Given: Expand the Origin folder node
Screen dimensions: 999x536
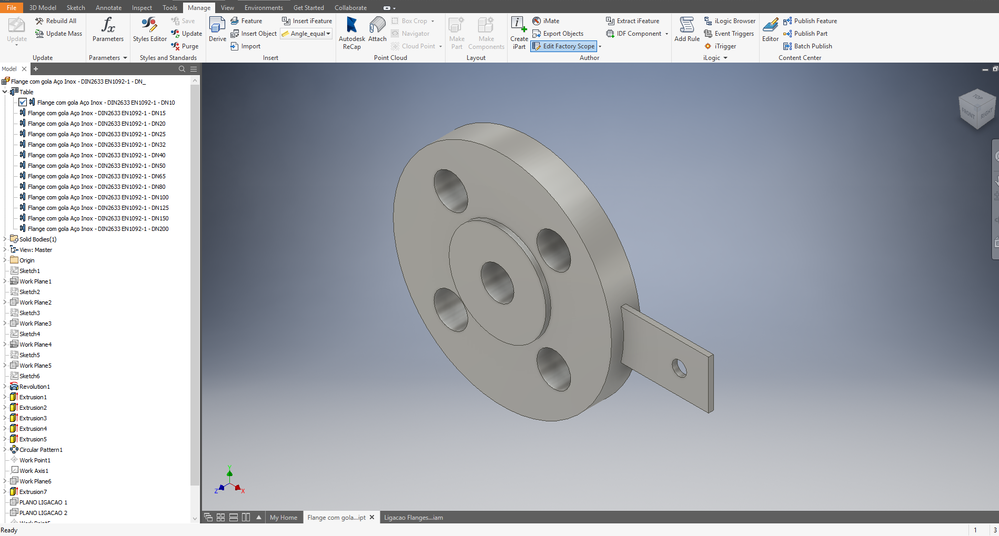Looking at the screenshot, I should tap(5, 260).
